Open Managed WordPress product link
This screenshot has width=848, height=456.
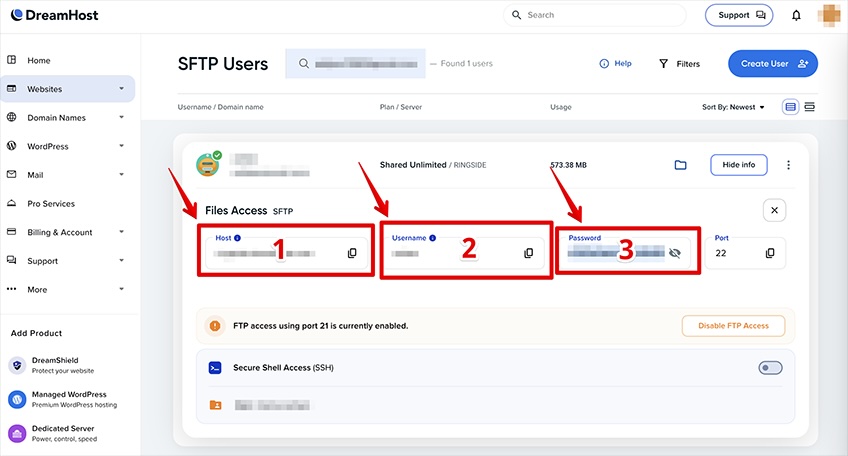(x=74, y=399)
